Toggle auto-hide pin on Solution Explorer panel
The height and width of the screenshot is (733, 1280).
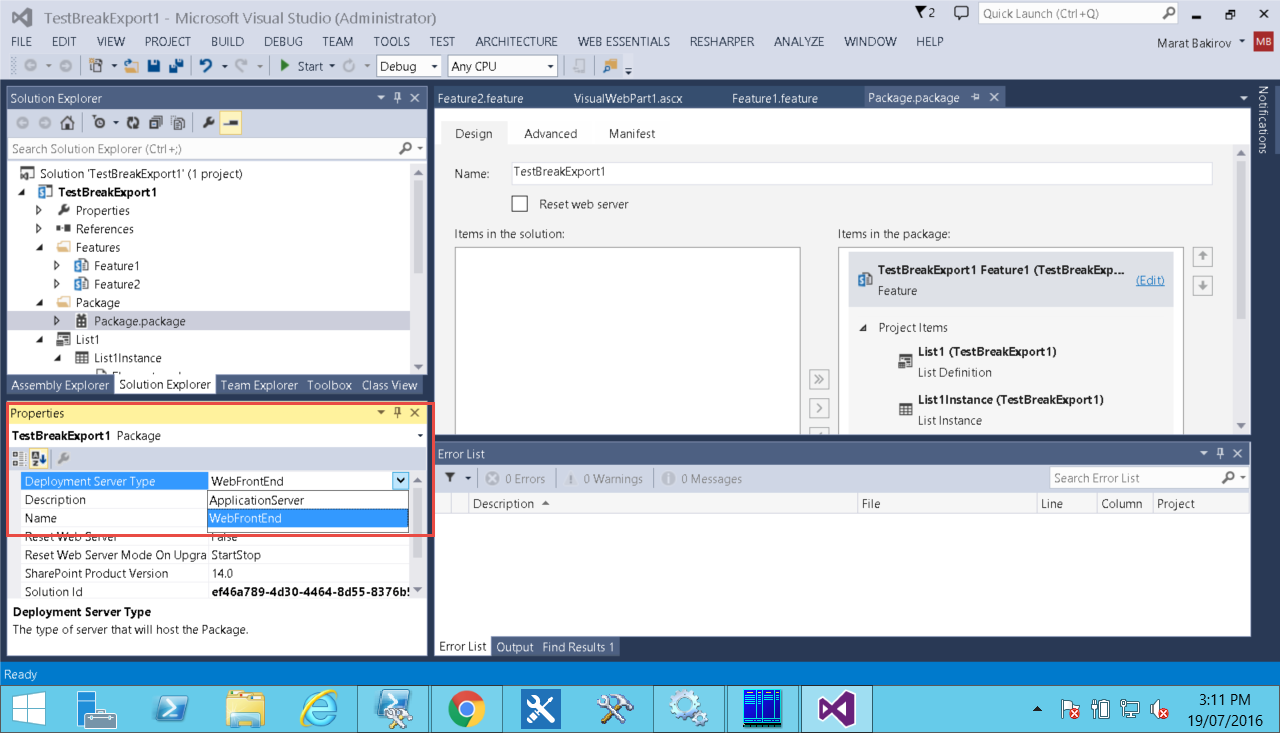point(397,98)
